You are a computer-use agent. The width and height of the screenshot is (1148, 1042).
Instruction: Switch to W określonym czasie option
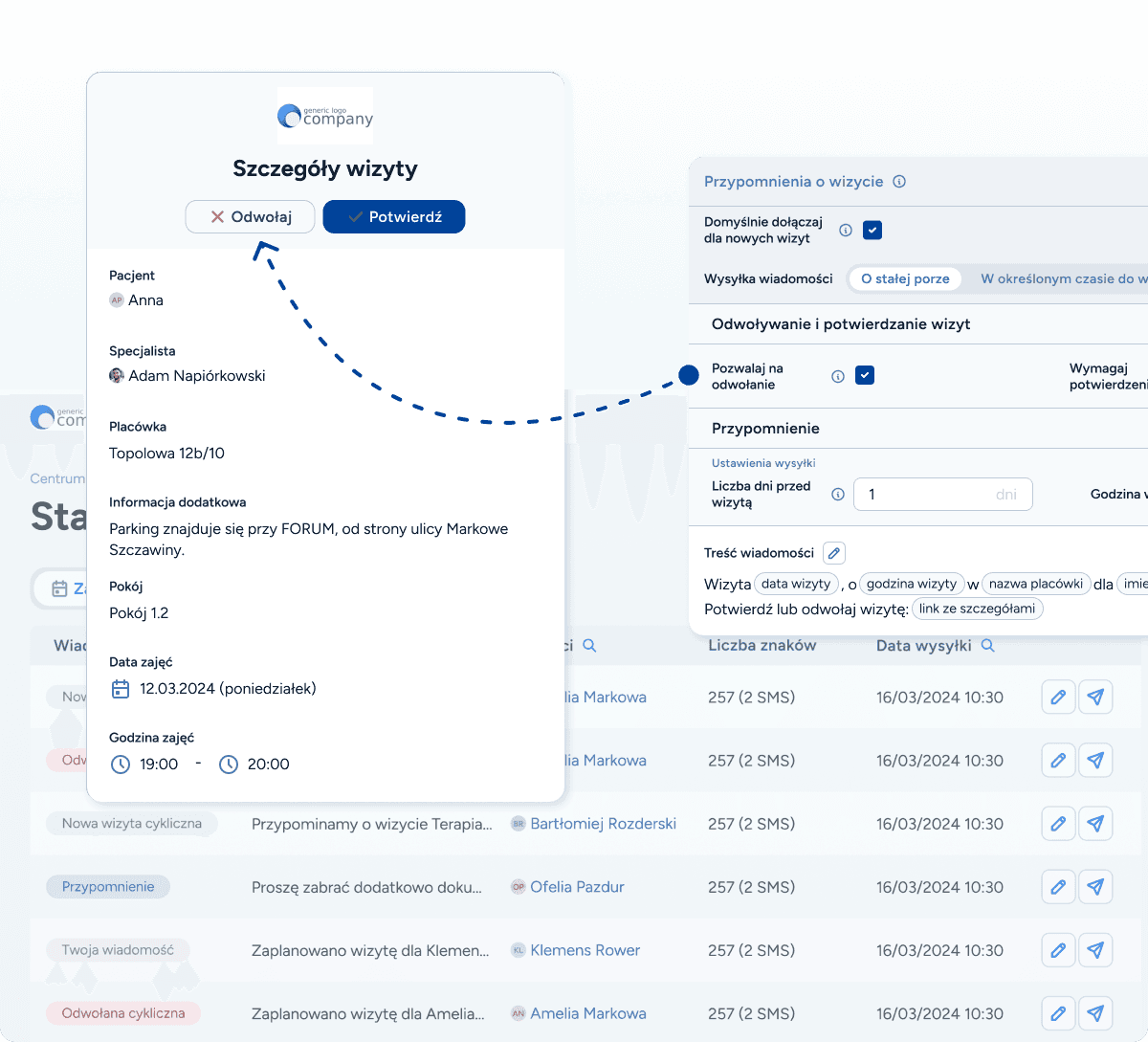pos(1057,278)
